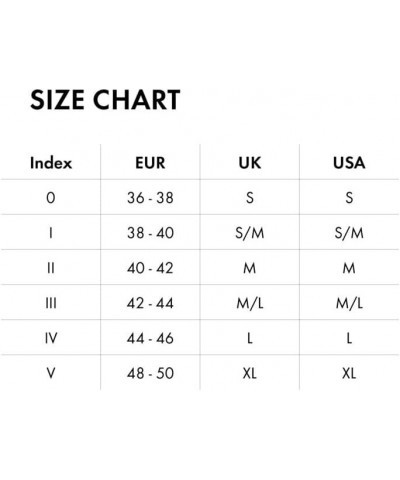Click the 40 - 42 EUR cell
This screenshot has height=480, width=400.
150,268
